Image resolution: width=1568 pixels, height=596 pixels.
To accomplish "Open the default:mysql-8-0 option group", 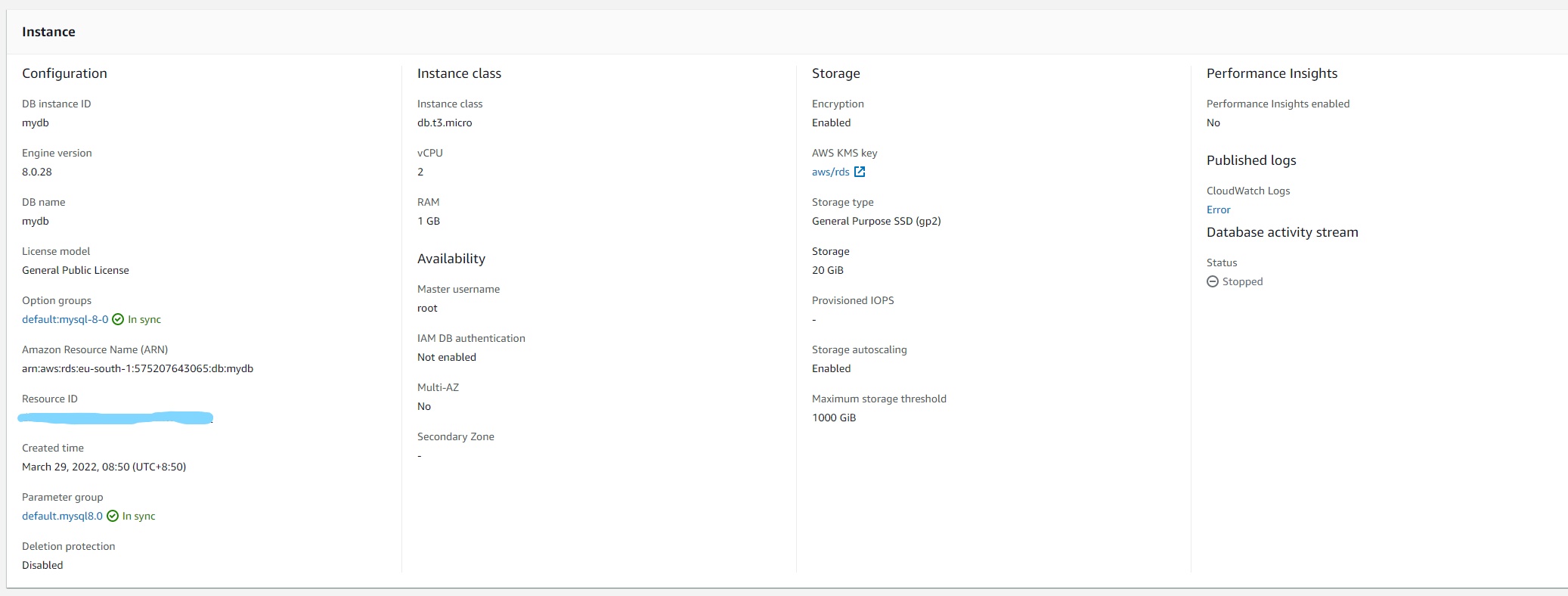I will tap(65, 319).
